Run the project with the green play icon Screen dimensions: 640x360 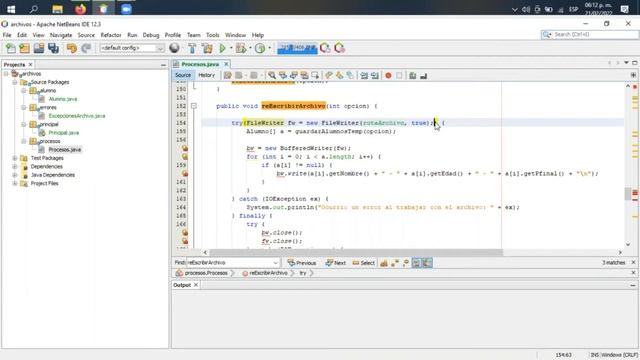(222, 48)
